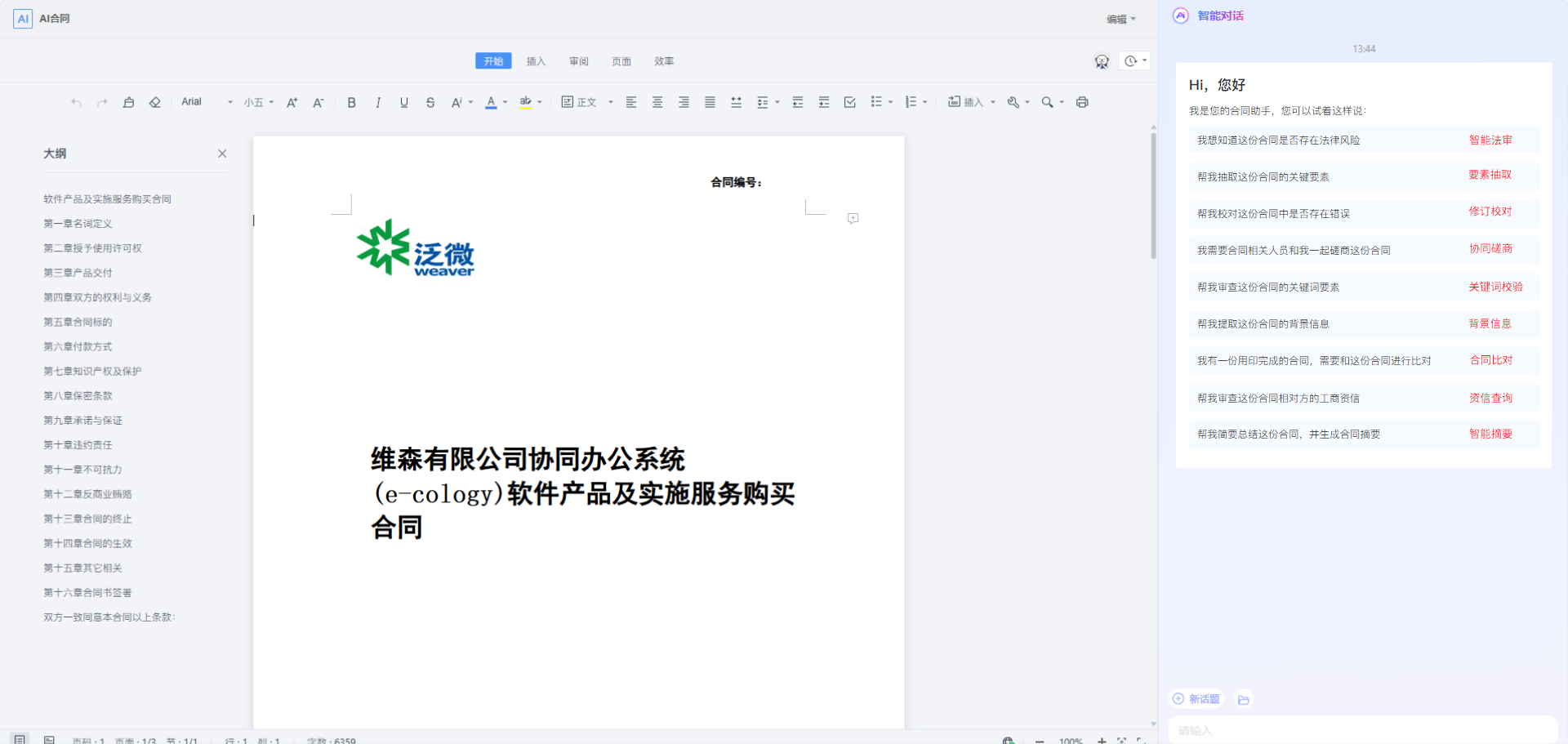Viewport: 1568px width, 744px height.
Task: Align text to the right
Action: [x=684, y=102]
